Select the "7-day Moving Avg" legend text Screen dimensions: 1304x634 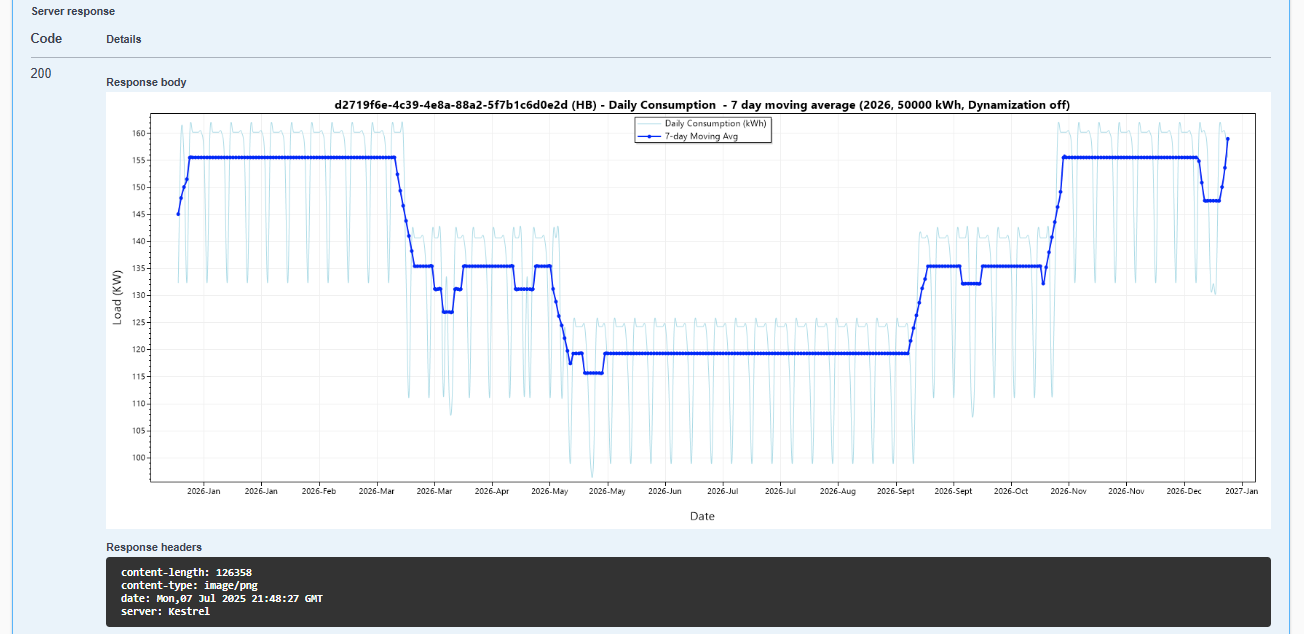701,136
